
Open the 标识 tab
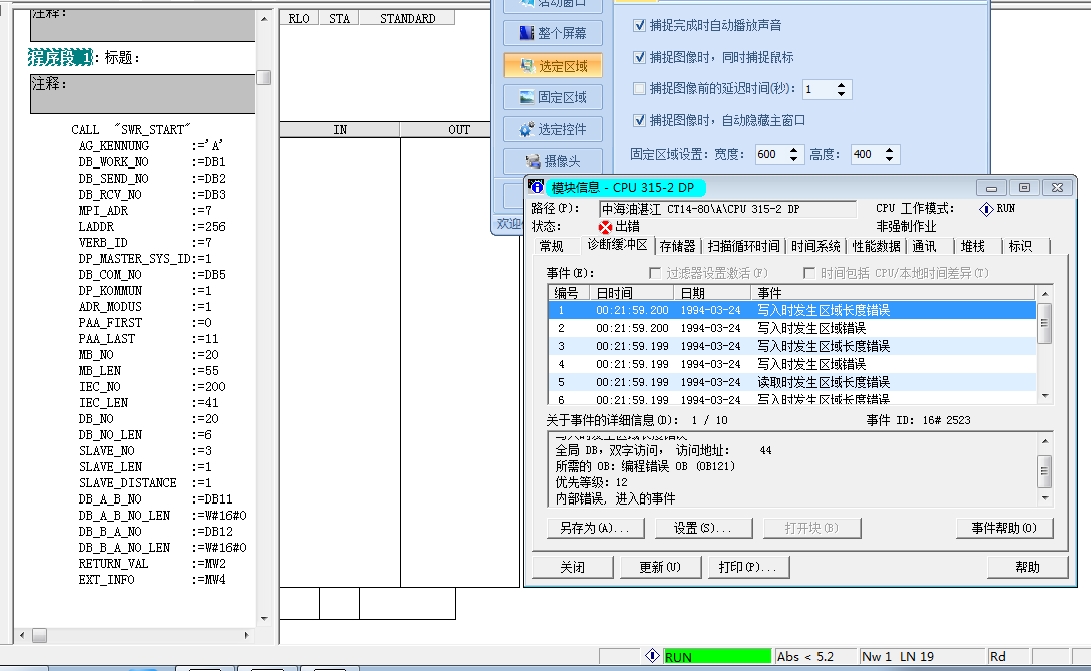(x=1020, y=246)
